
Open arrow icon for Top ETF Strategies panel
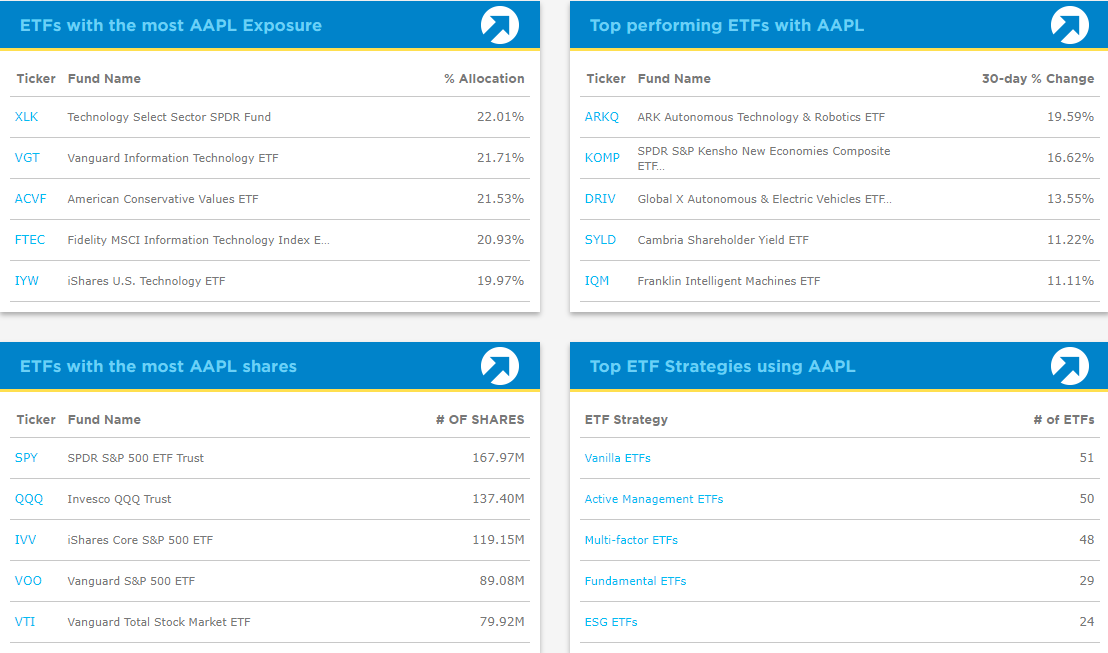1070,366
